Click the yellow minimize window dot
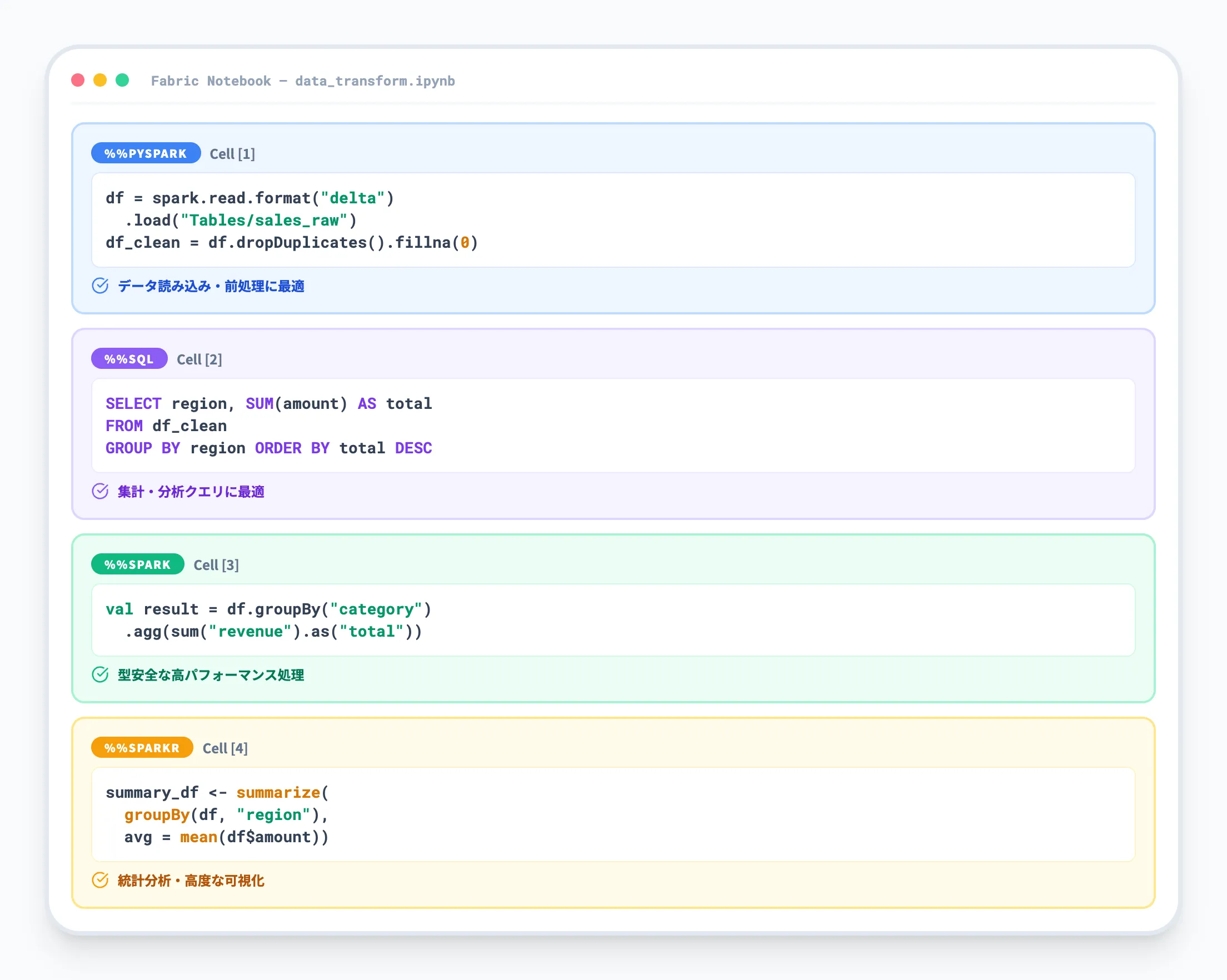Viewport: 1227px width, 980px height. (100, 80)
